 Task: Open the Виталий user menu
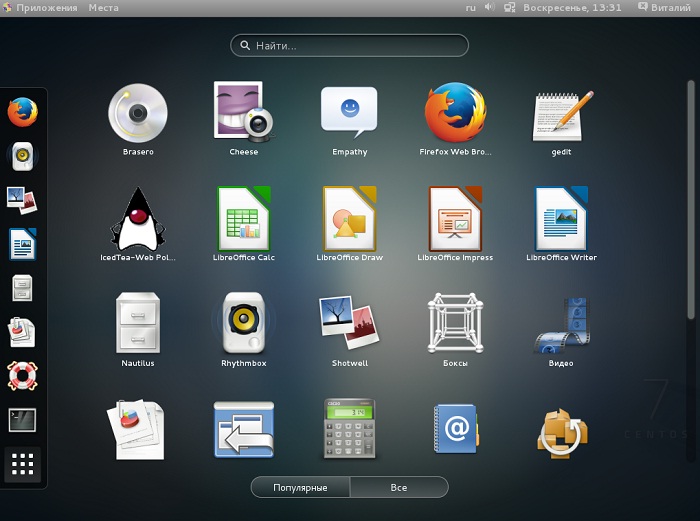click(x=665, y=8)
